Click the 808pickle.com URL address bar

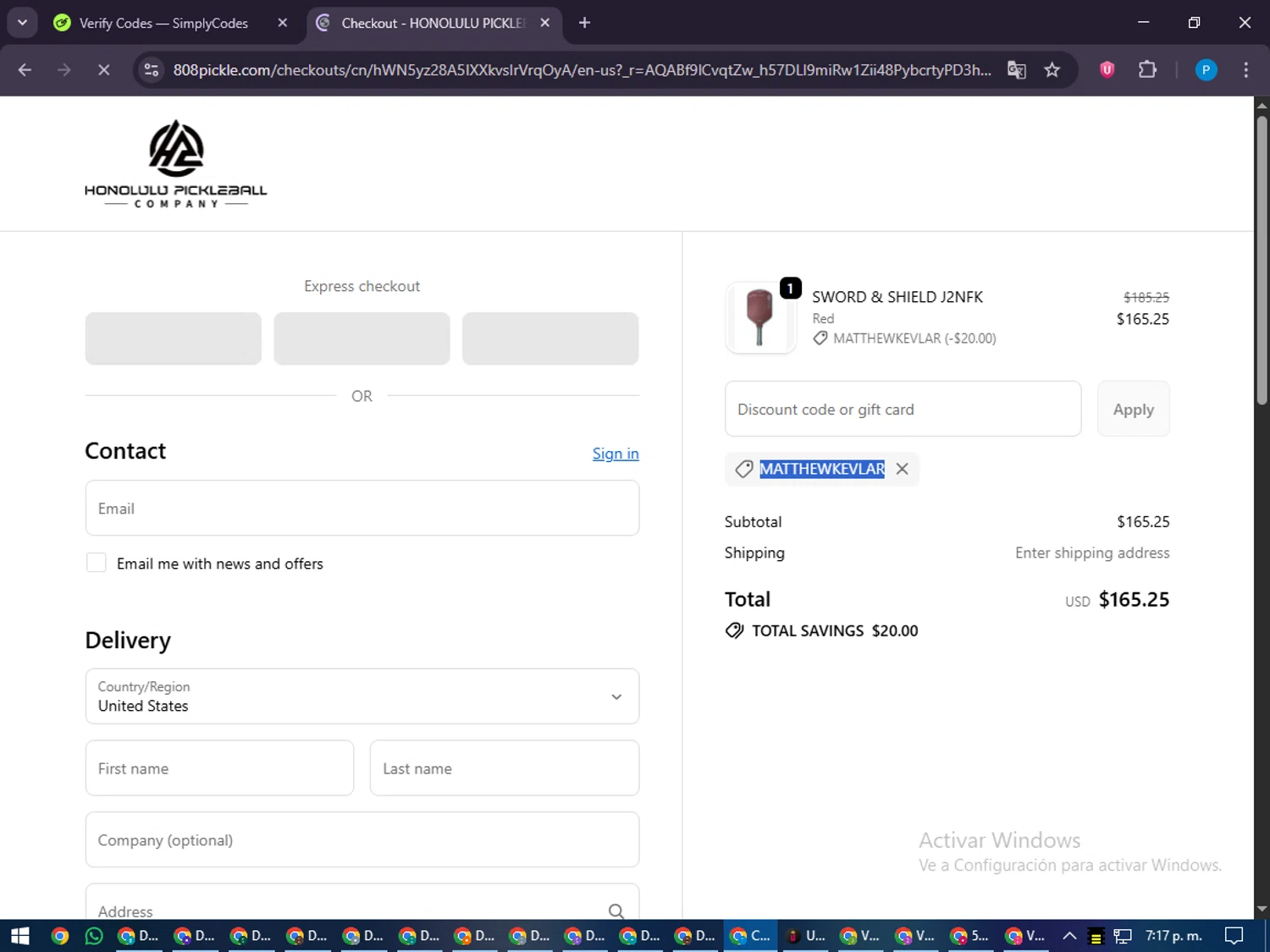pyautogui.click(x=581, y=69)
